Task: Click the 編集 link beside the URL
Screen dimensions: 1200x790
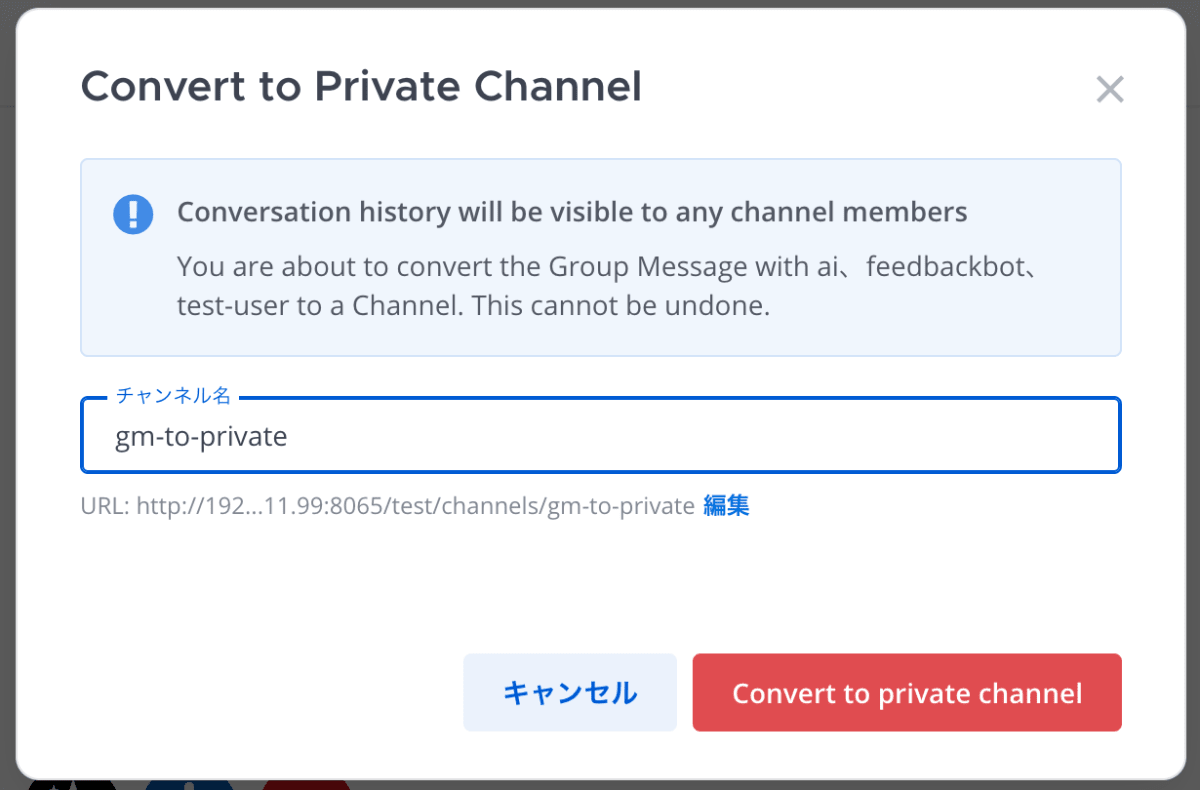Action: tap(726, 505)
